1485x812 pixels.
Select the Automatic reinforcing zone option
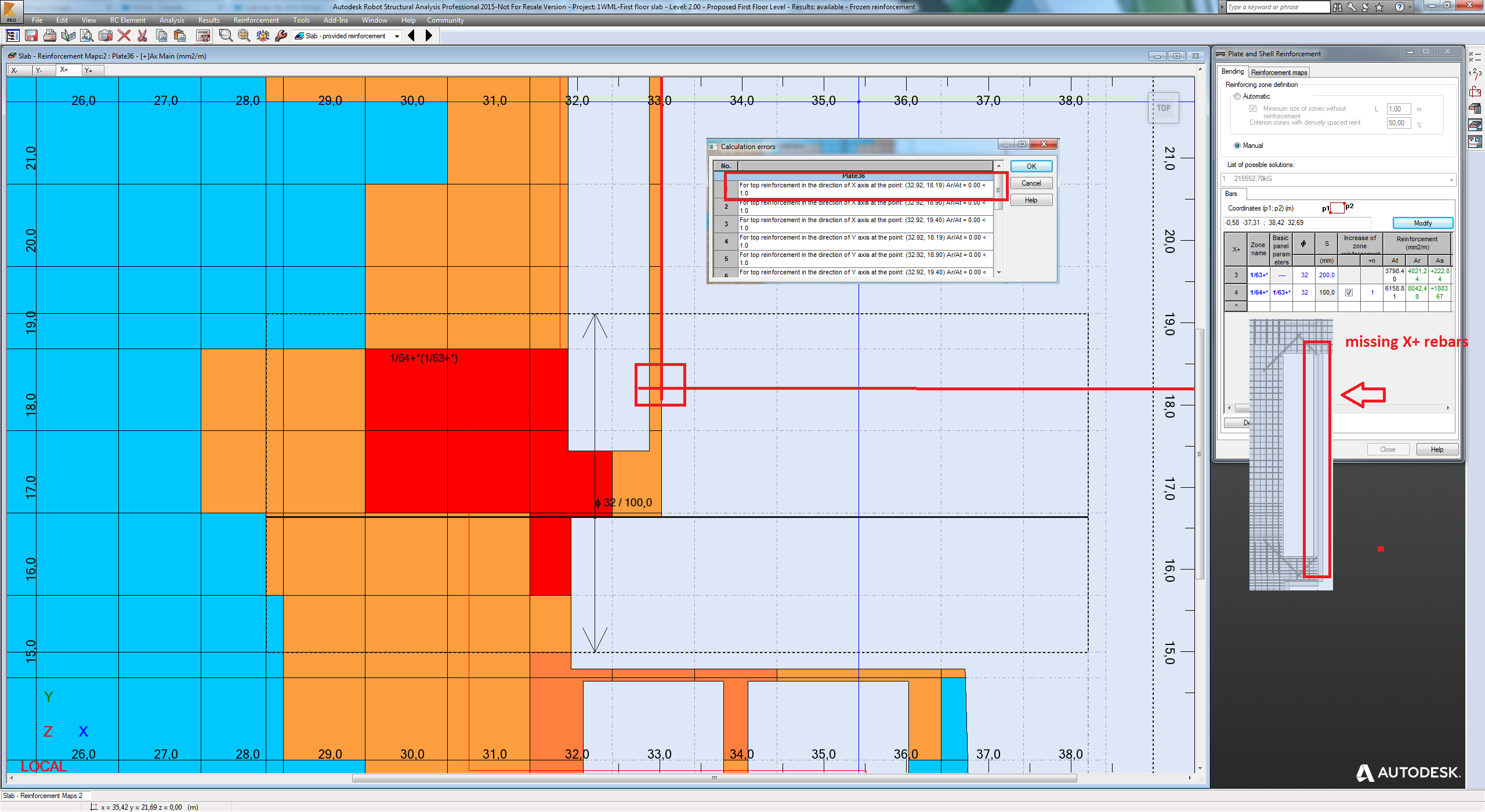point(1237,96)
